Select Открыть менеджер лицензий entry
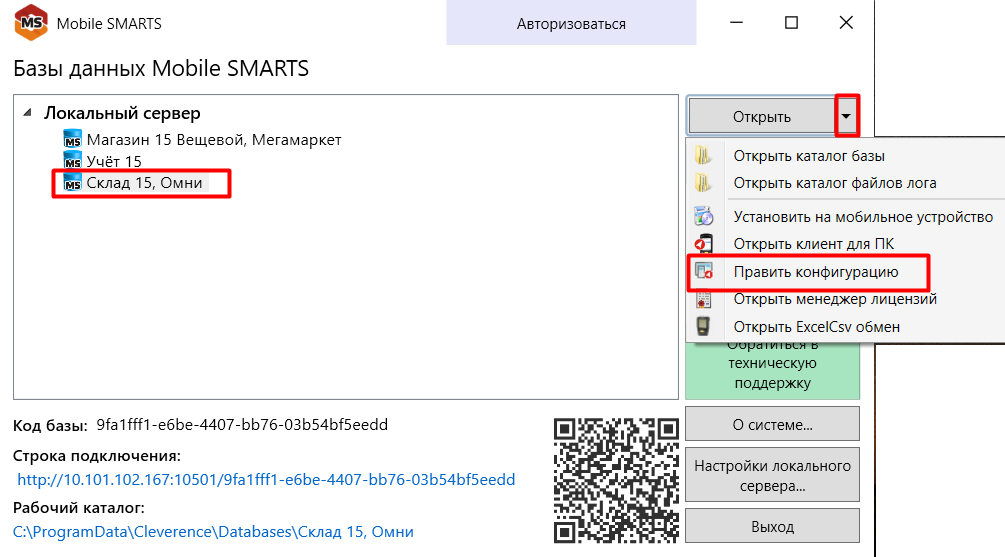The width and height of the screenshot is (1005, 557). tap(835, 299)
